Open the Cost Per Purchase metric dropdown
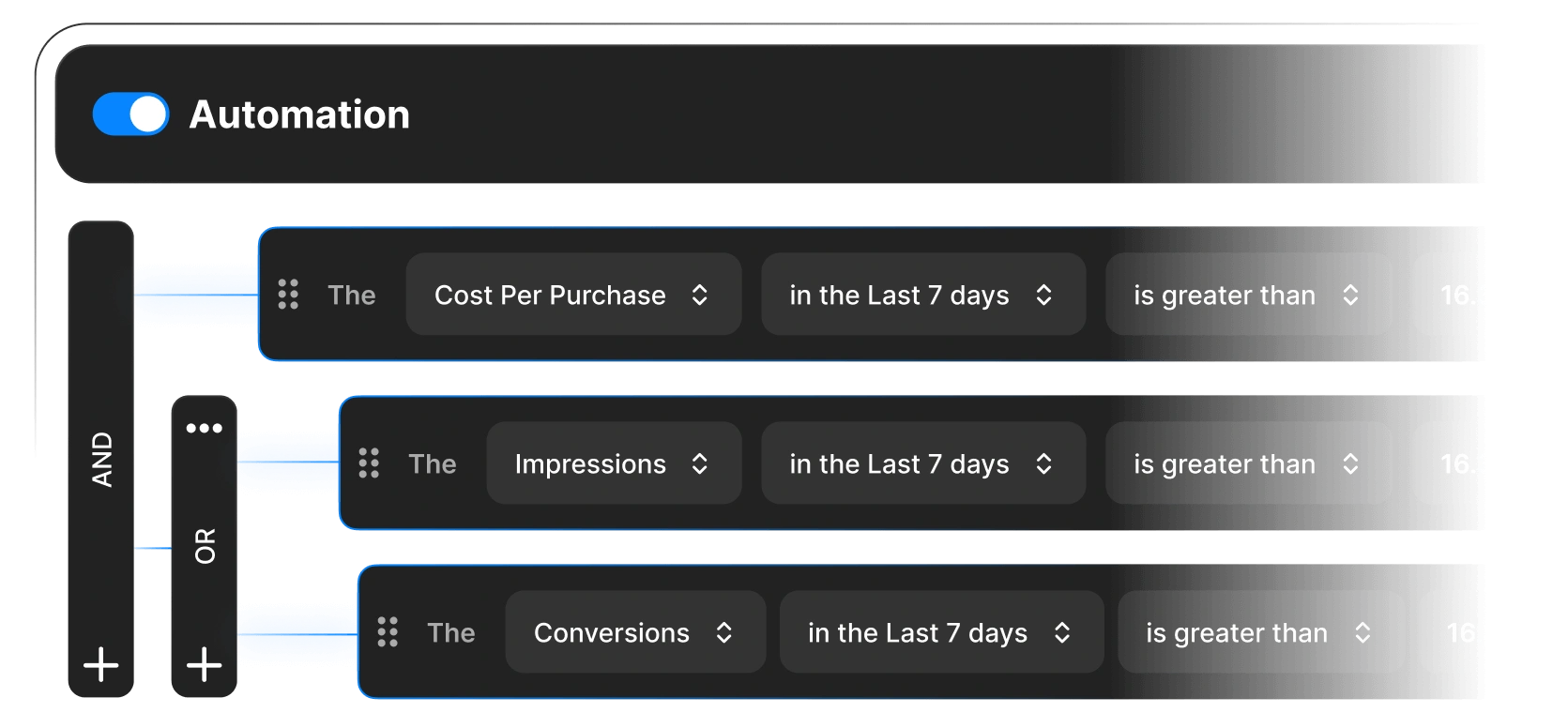1568x713 pixels. pyautogui.click(x=572, y=295)
